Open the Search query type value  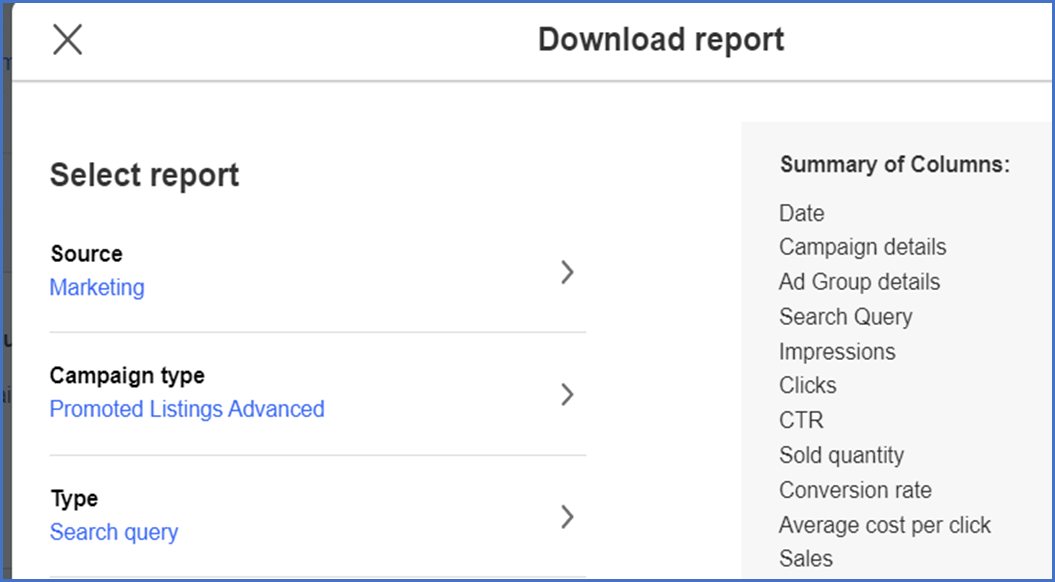coord(114,532)
